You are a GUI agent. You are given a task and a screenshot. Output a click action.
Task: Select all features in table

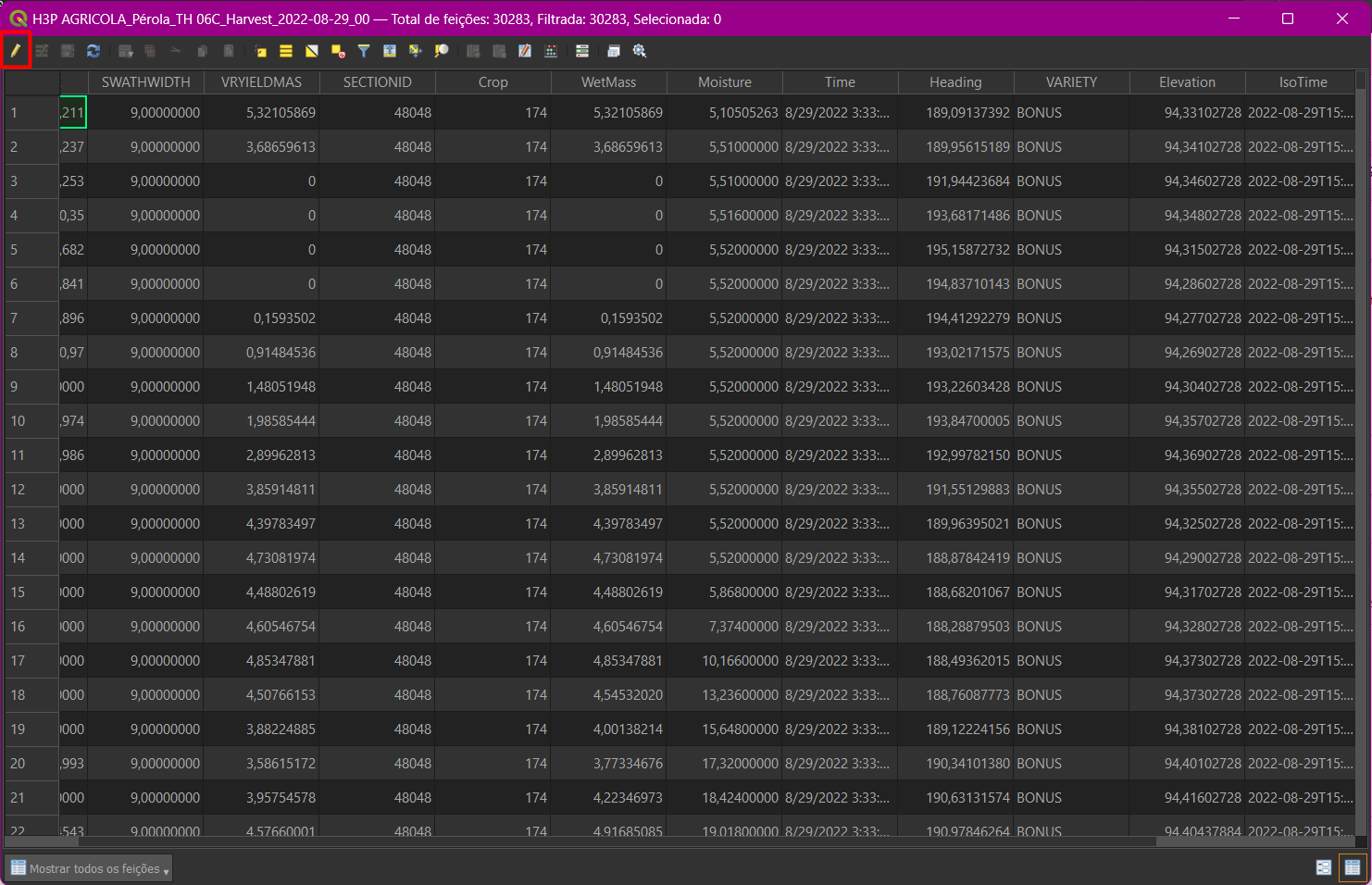[286, 51]
